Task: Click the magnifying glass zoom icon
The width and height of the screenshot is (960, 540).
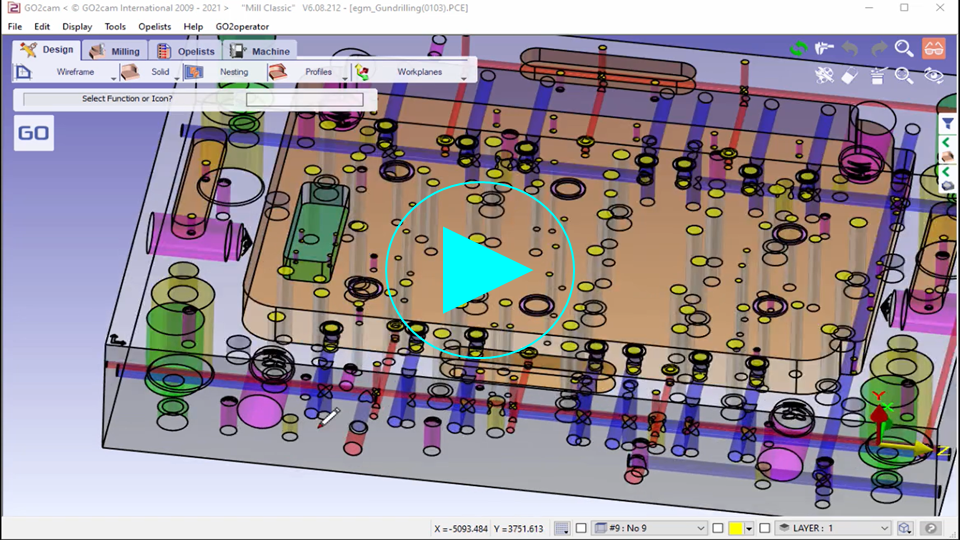Action: (904, 48)
